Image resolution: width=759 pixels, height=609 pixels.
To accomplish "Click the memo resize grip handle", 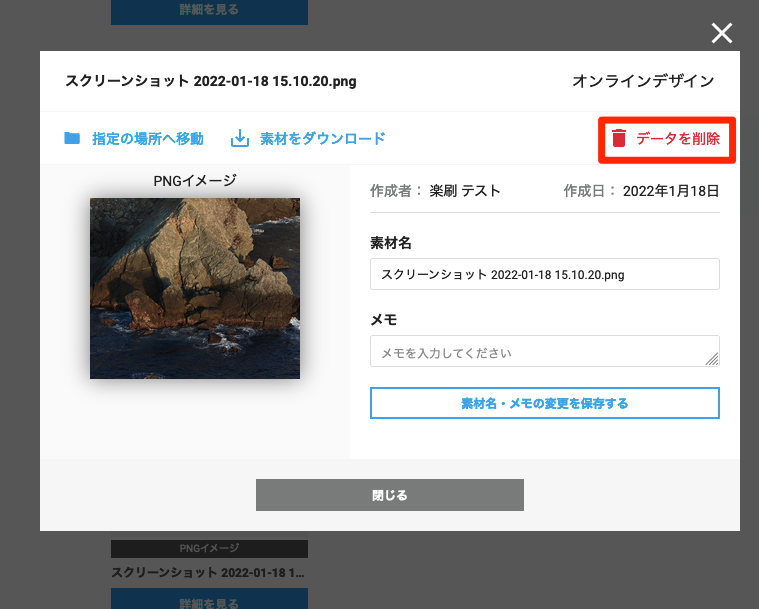I will click(x=712, y=359).
